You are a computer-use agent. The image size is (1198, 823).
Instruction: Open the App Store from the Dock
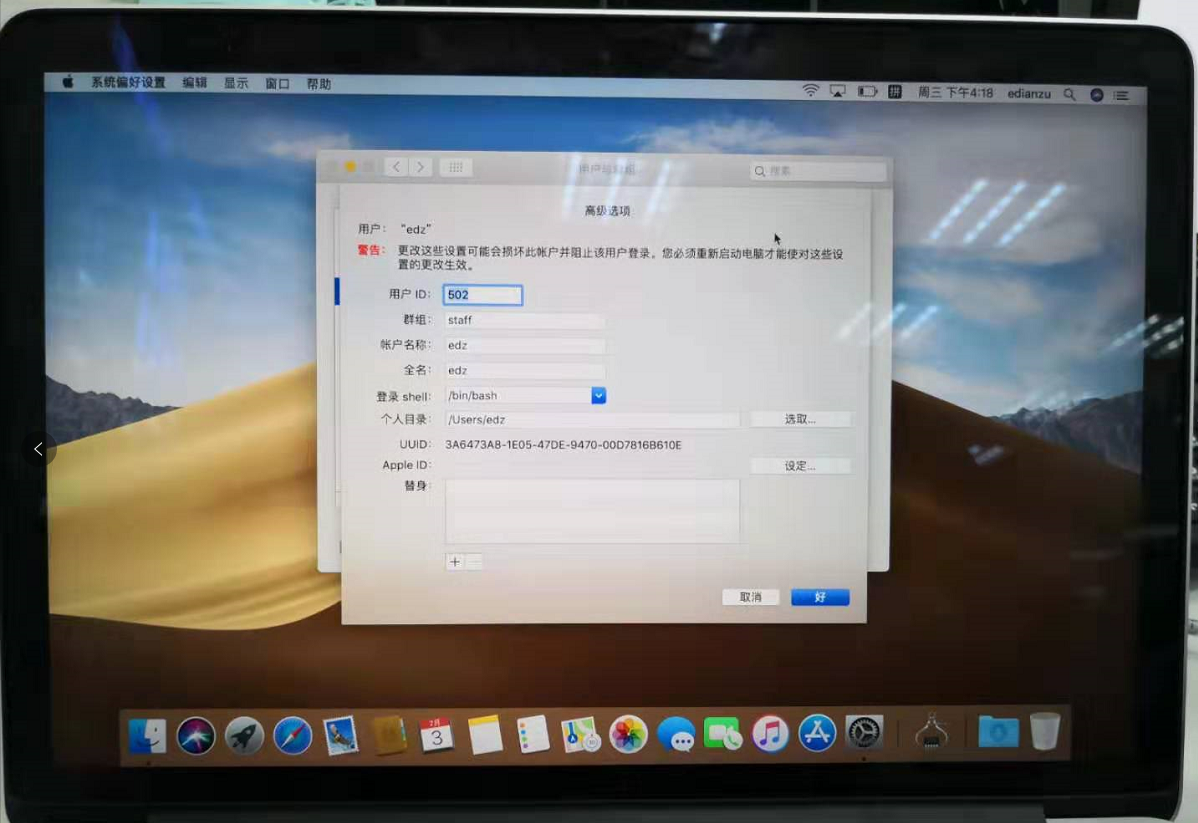pyautogui.click(x=816, y=735)
